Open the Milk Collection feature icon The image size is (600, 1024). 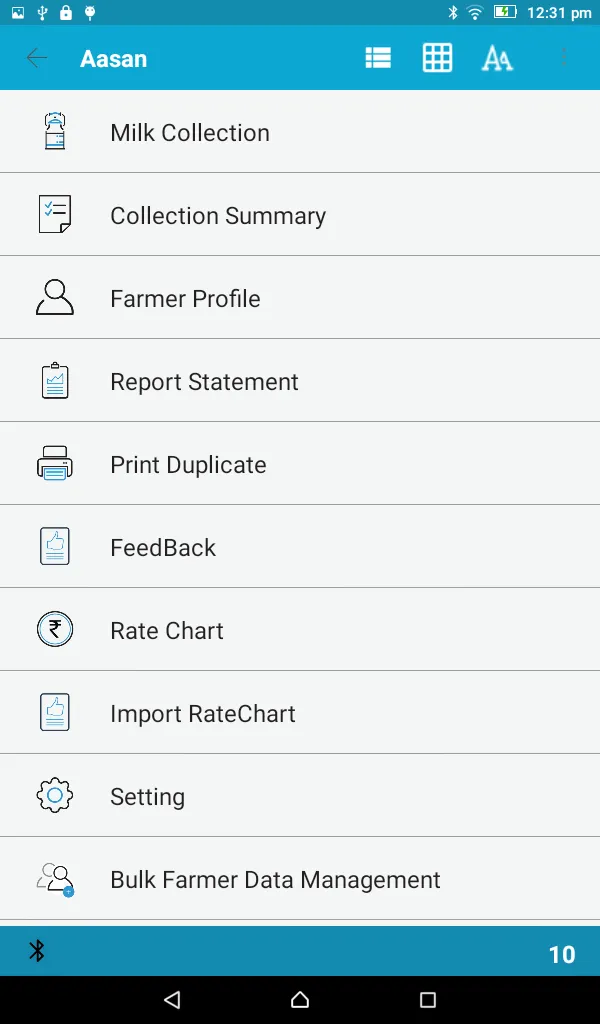[x=54, y=131]
